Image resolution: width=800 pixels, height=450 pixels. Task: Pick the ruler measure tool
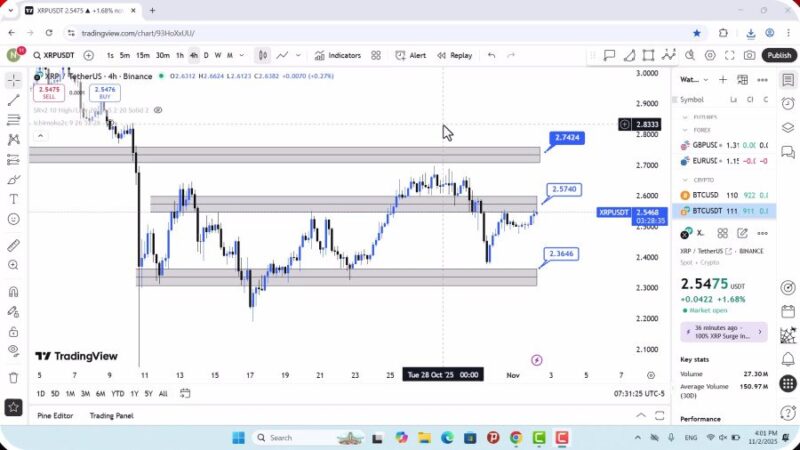click(x=13, y=245)
